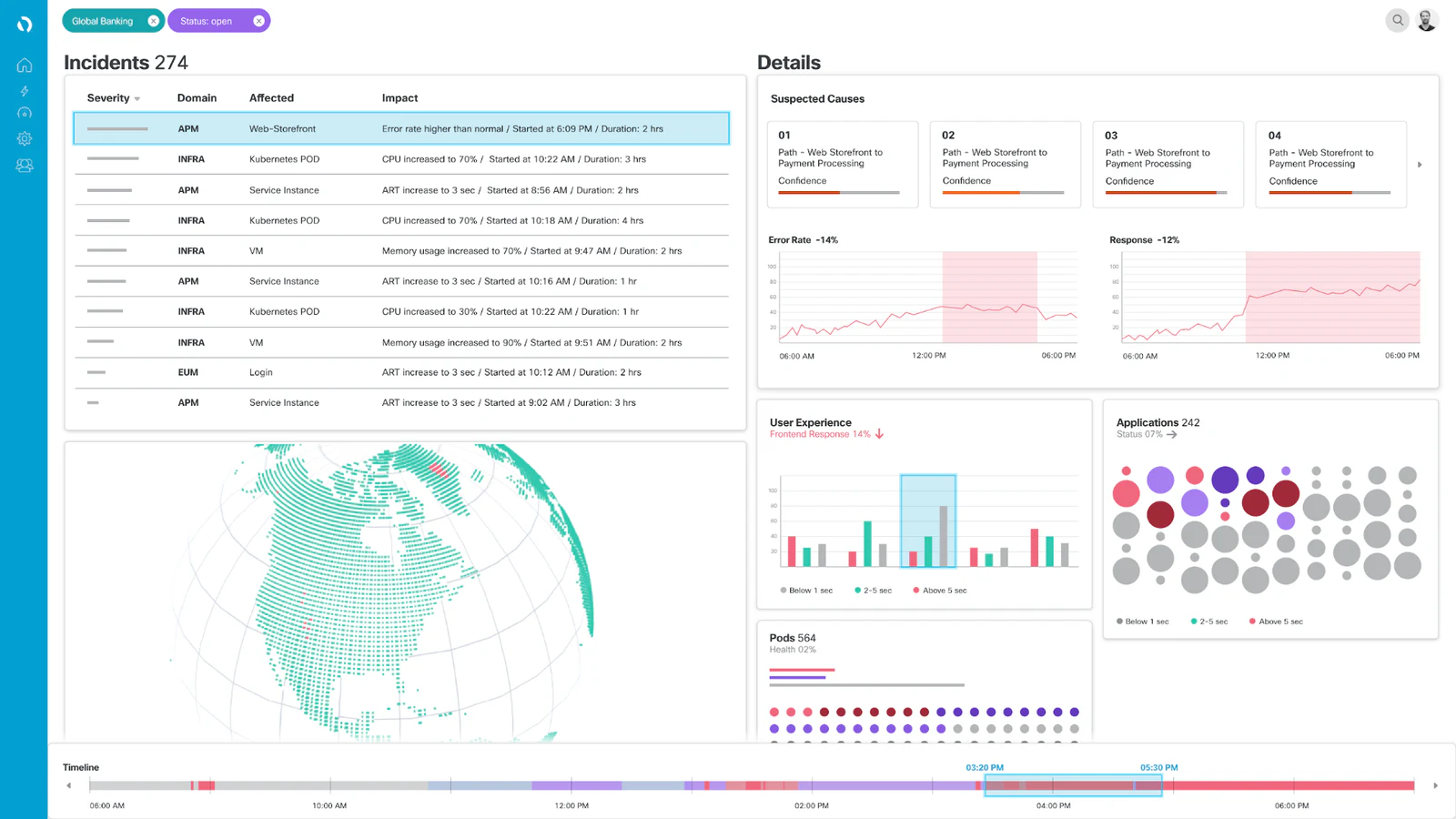1456x819 pixels.
Task: Click the Suspected Causes heading
Action: pos(817,99)
